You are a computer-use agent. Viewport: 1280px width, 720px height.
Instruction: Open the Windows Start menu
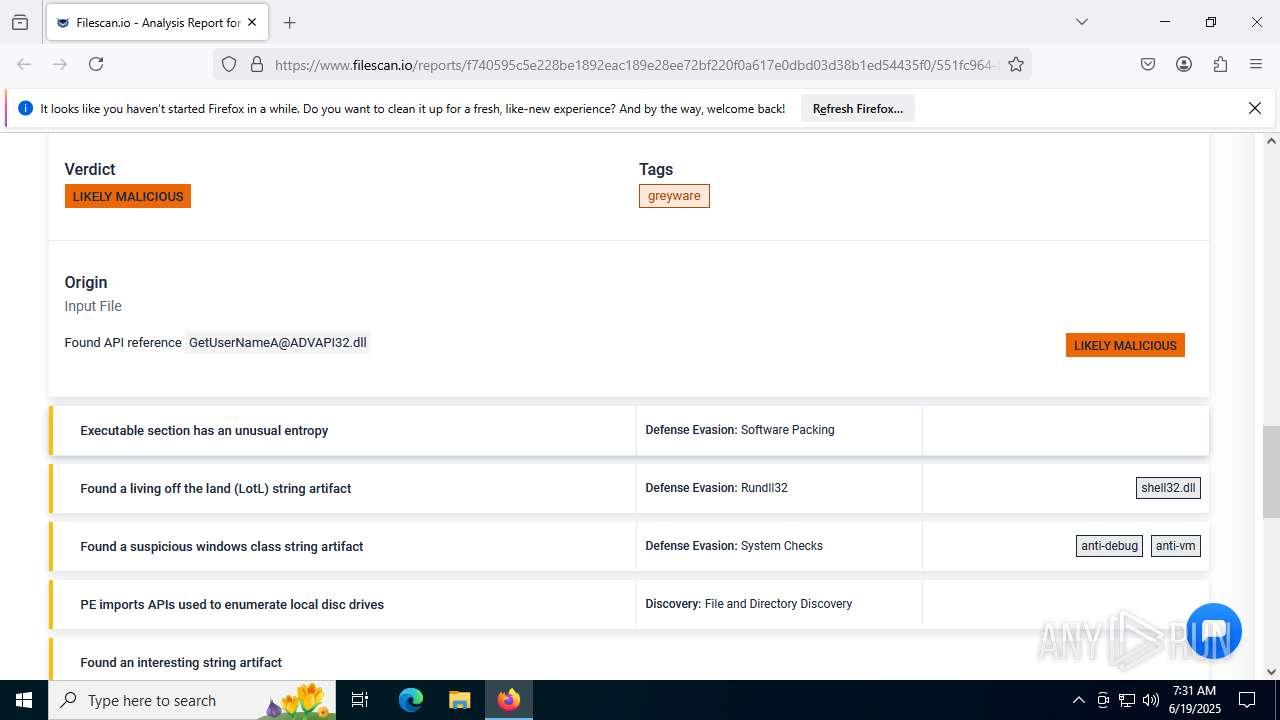pos(24,700)
